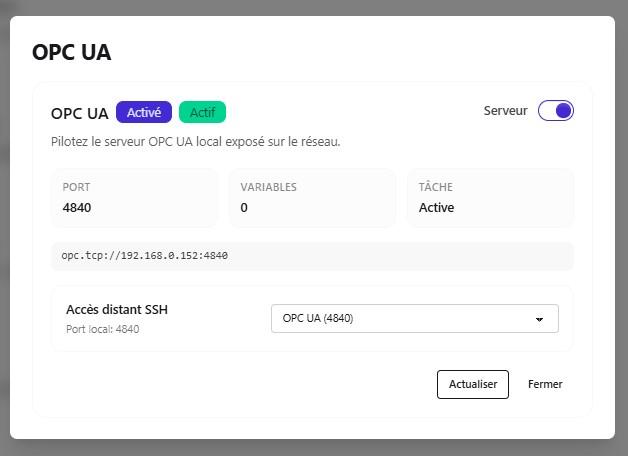Click the dropdown arrow of SSH port selector

click(539, 319)
